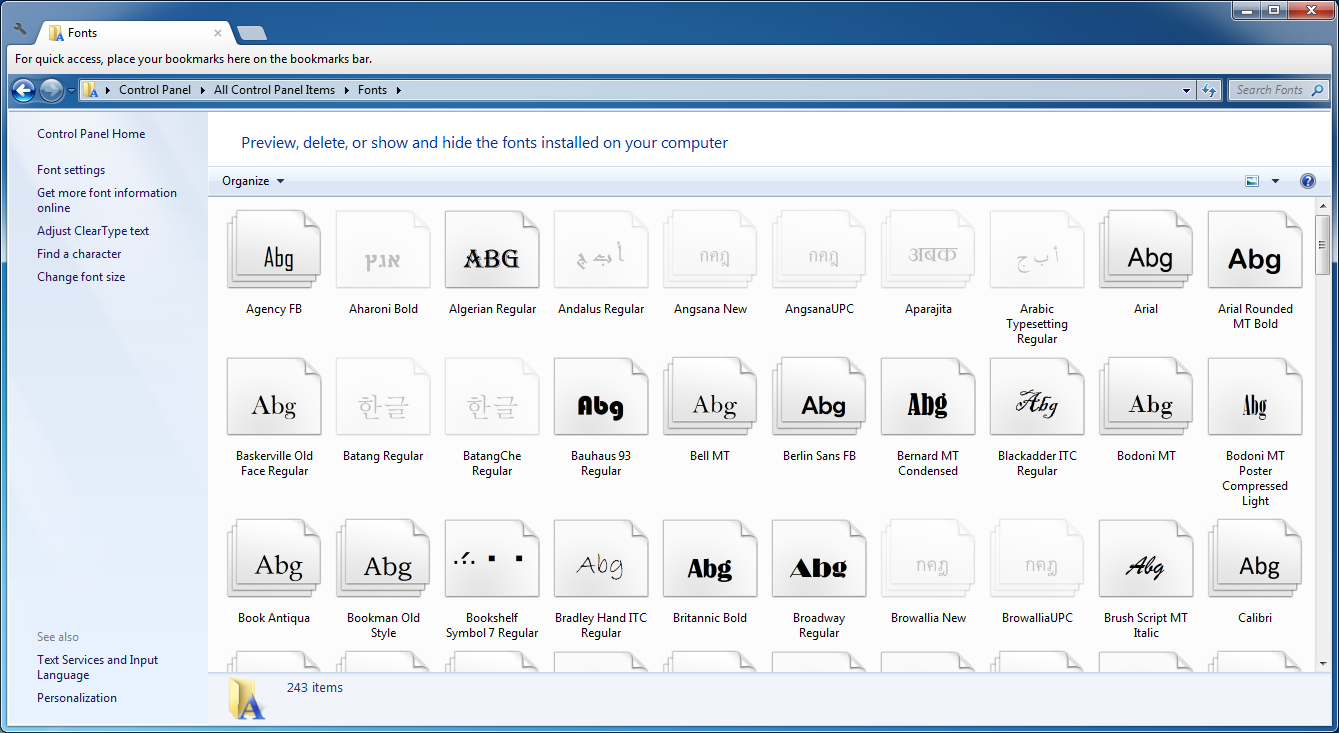Open Text Services and Input Language link
The image size is (1339, 733).
point(98,667)
